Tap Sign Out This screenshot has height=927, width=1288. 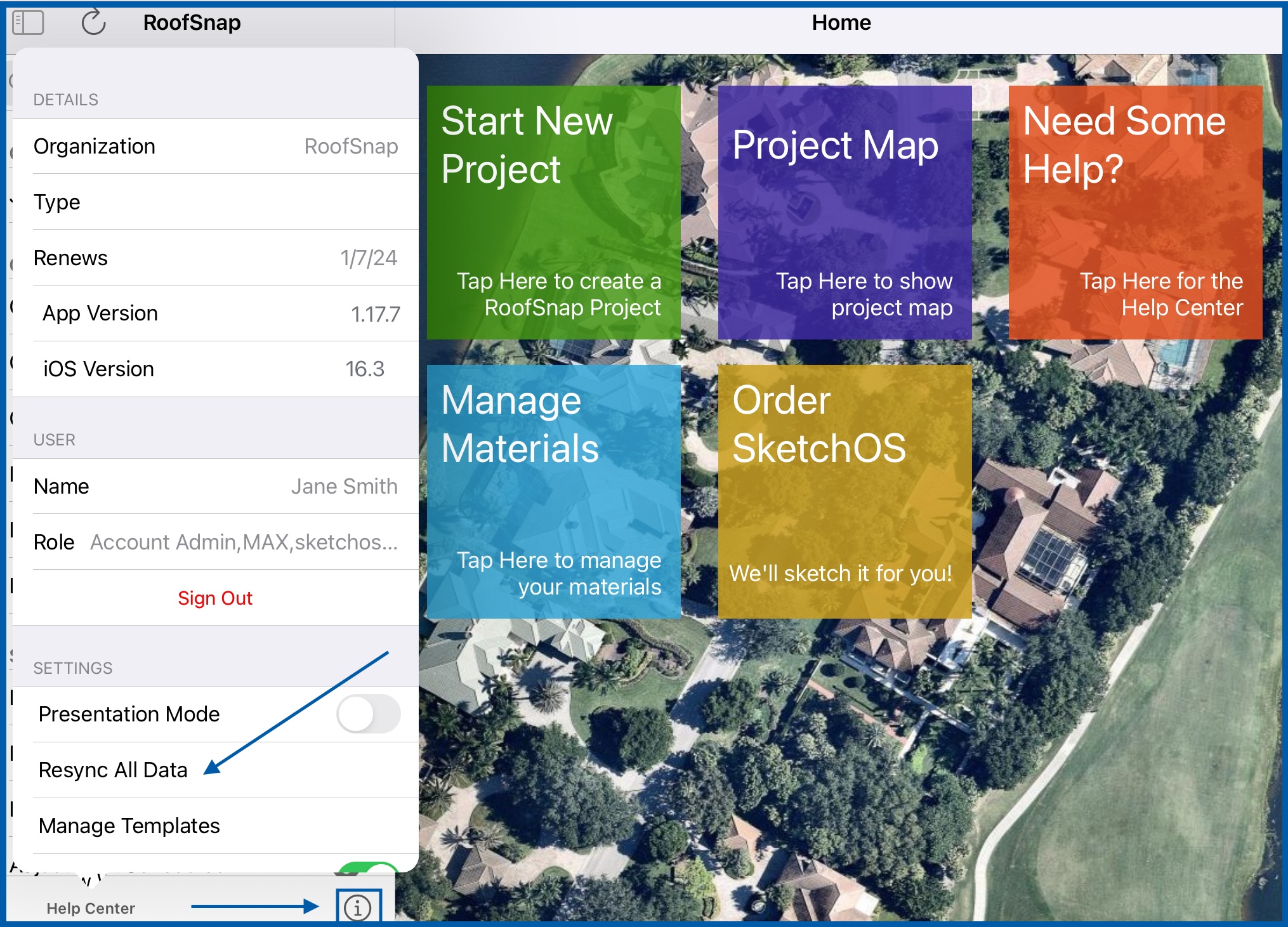(x=215, y=598)
